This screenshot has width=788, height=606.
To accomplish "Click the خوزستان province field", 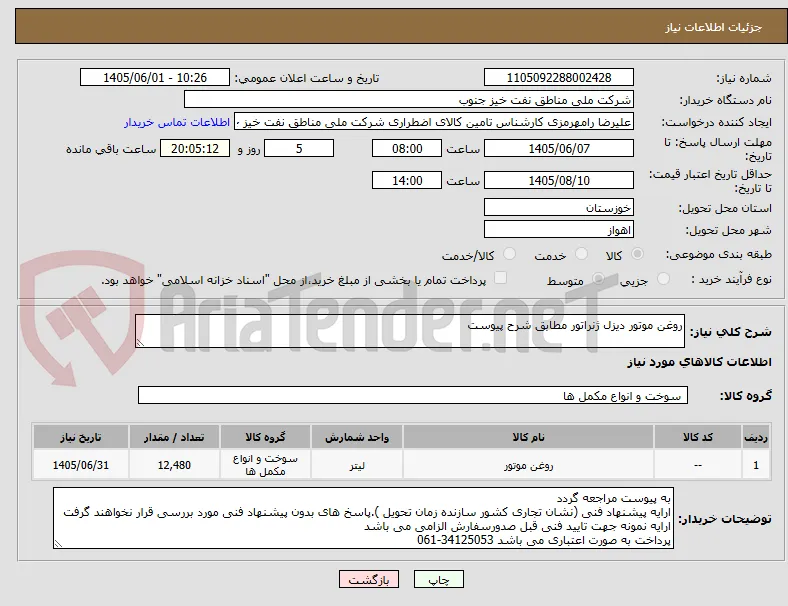I will [x=559, y=208].
